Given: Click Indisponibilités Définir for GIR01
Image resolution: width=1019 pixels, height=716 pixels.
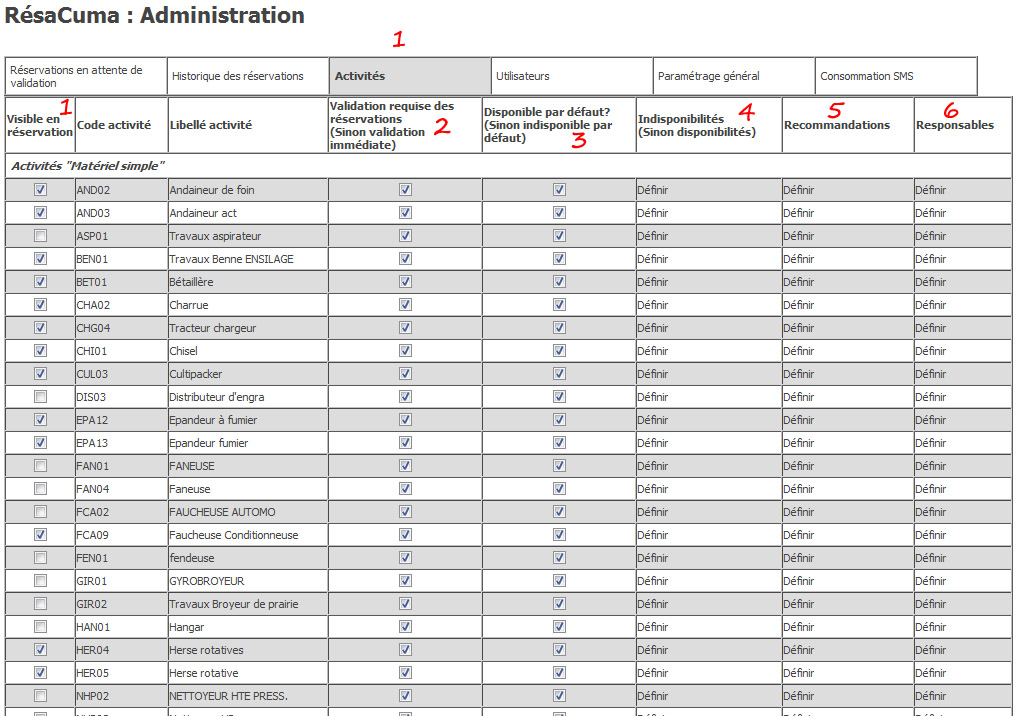Looking at the screenshot, I should pyautogui.click(x=652, y=581).
